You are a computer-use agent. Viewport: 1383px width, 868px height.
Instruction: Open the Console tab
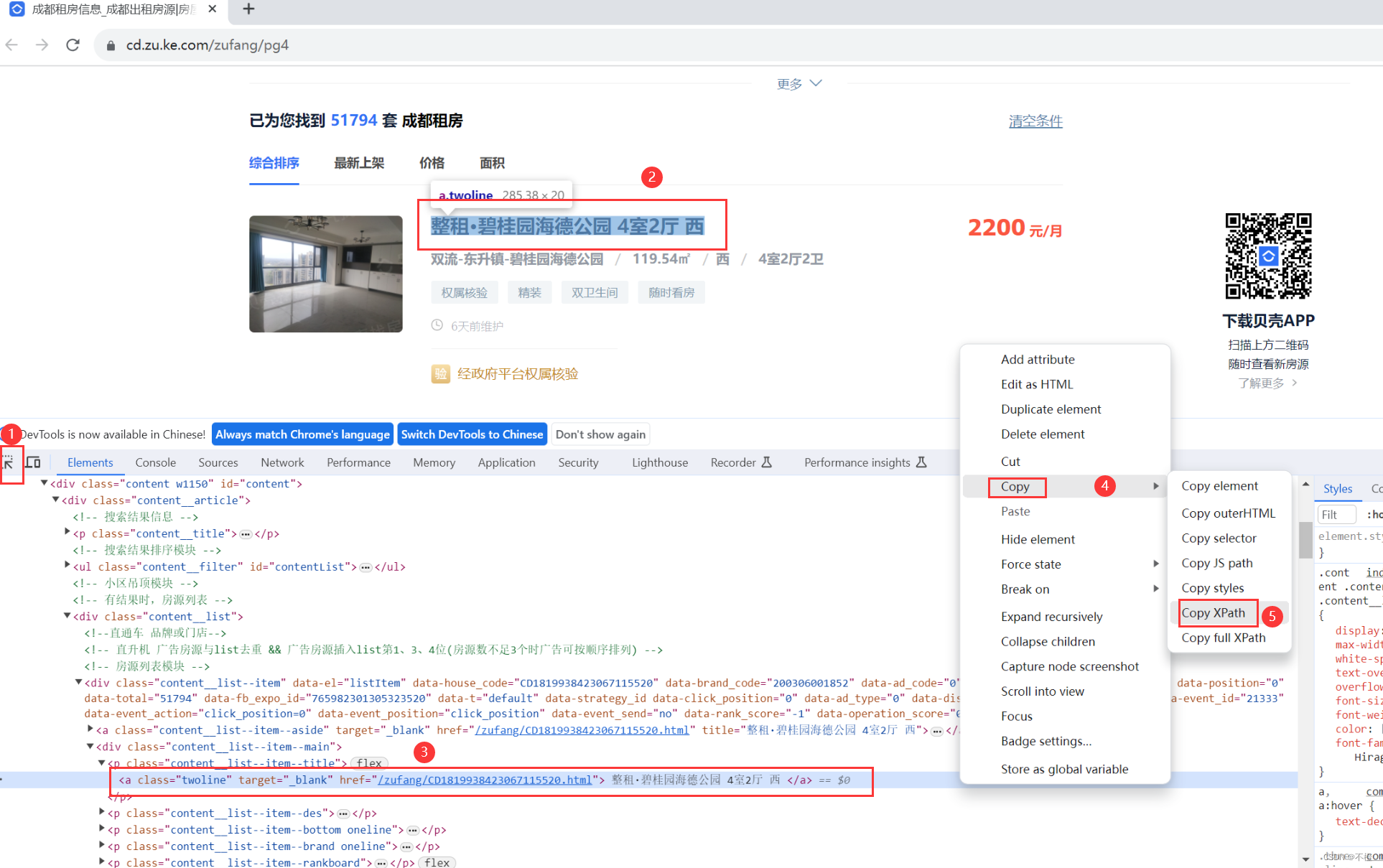[x=155, y=462]
